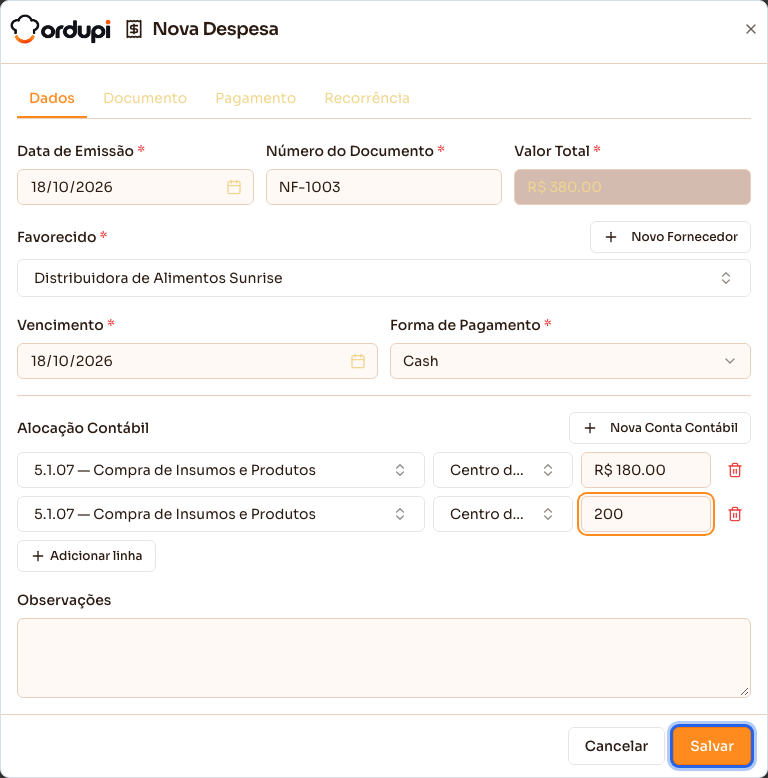Delete the allocation row with value 200

tap(735, 514)
